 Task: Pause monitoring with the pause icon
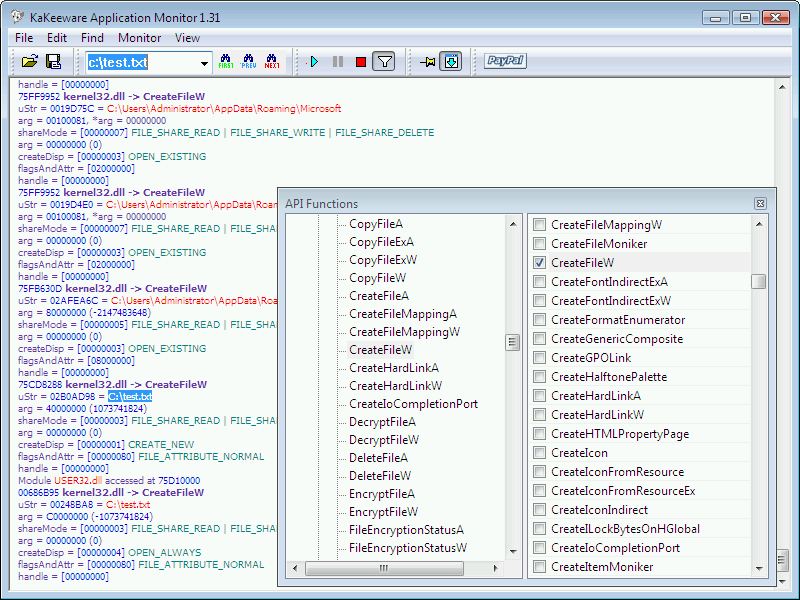tap(338, 62)
